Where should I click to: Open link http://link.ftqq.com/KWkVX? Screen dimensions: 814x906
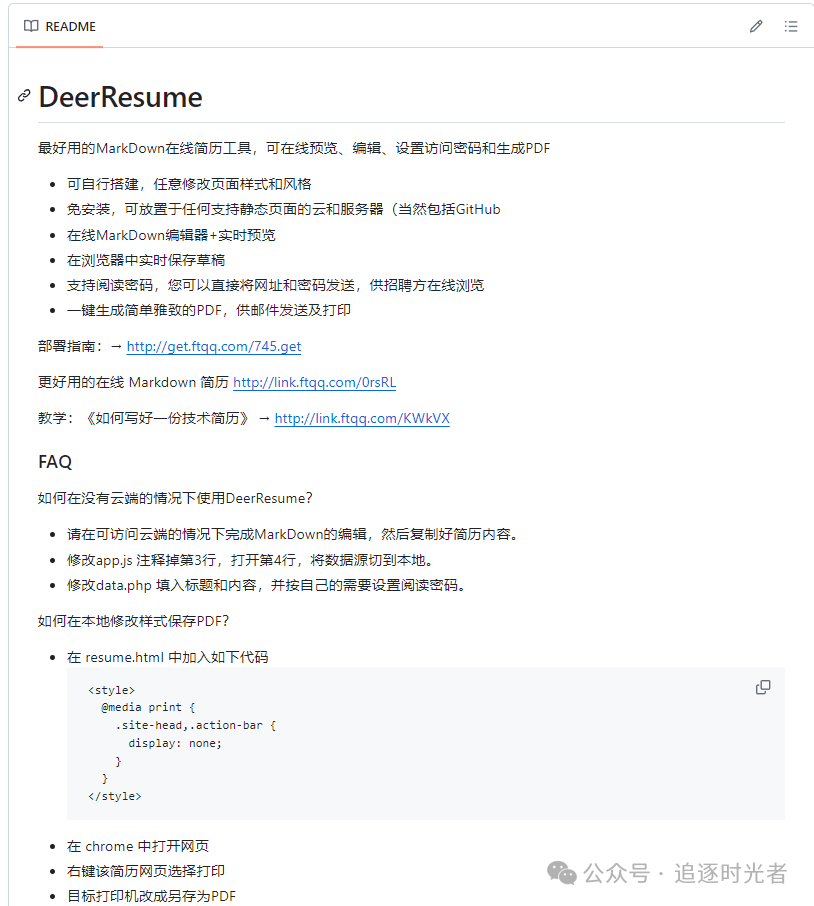[362, 418]
